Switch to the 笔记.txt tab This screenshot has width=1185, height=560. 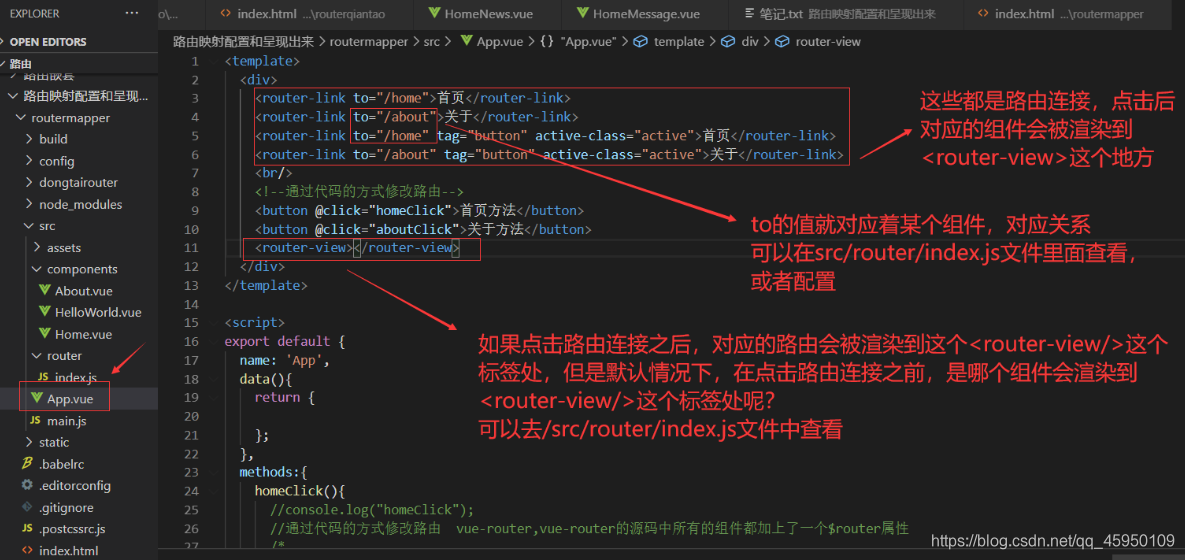847,14
